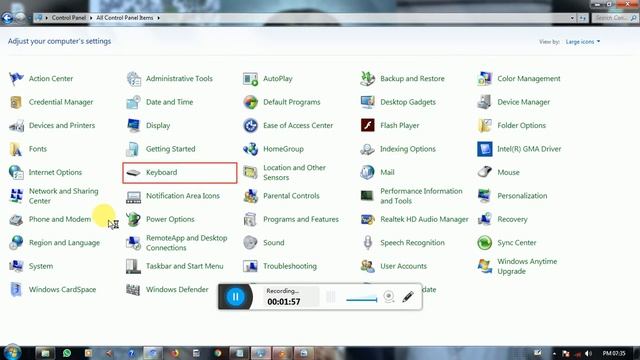Open User Accounts link
This screenshot has height=360, width=640.
pos(403,266)
